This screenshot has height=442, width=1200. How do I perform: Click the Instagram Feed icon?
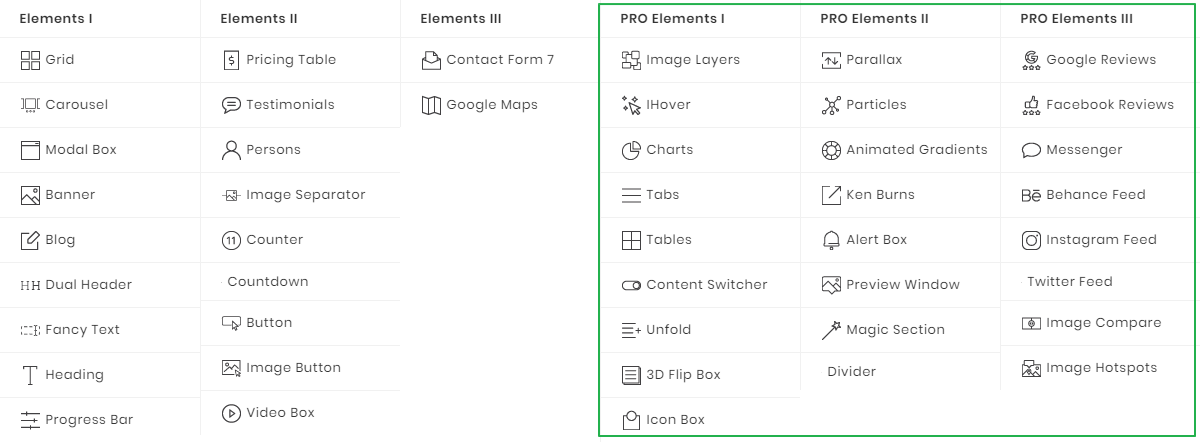(x=1031, y=240)
